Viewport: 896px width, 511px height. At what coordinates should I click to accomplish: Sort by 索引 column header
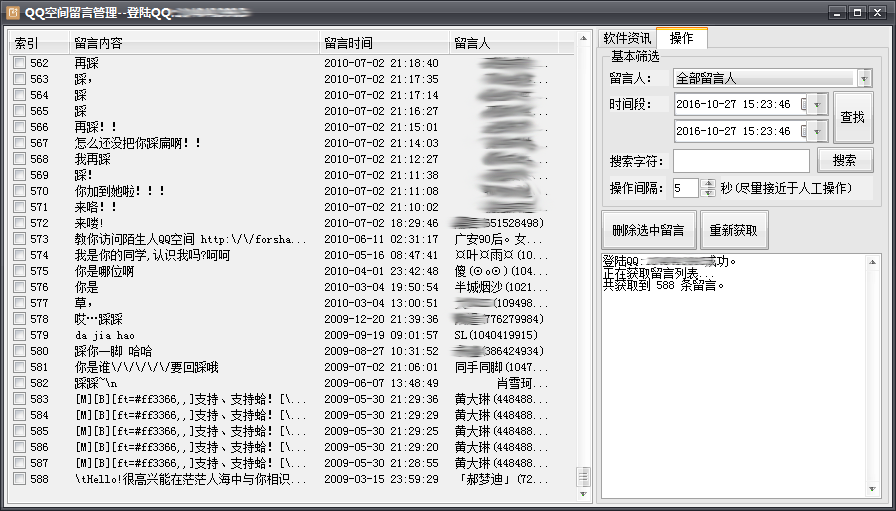39,43
